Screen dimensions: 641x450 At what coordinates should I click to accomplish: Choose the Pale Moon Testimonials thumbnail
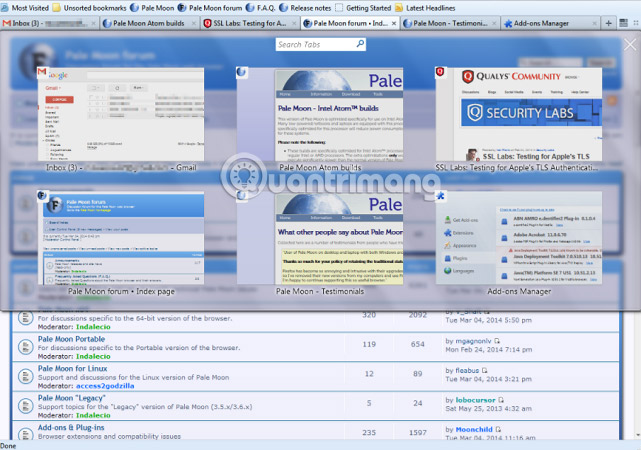coord(319,237)
